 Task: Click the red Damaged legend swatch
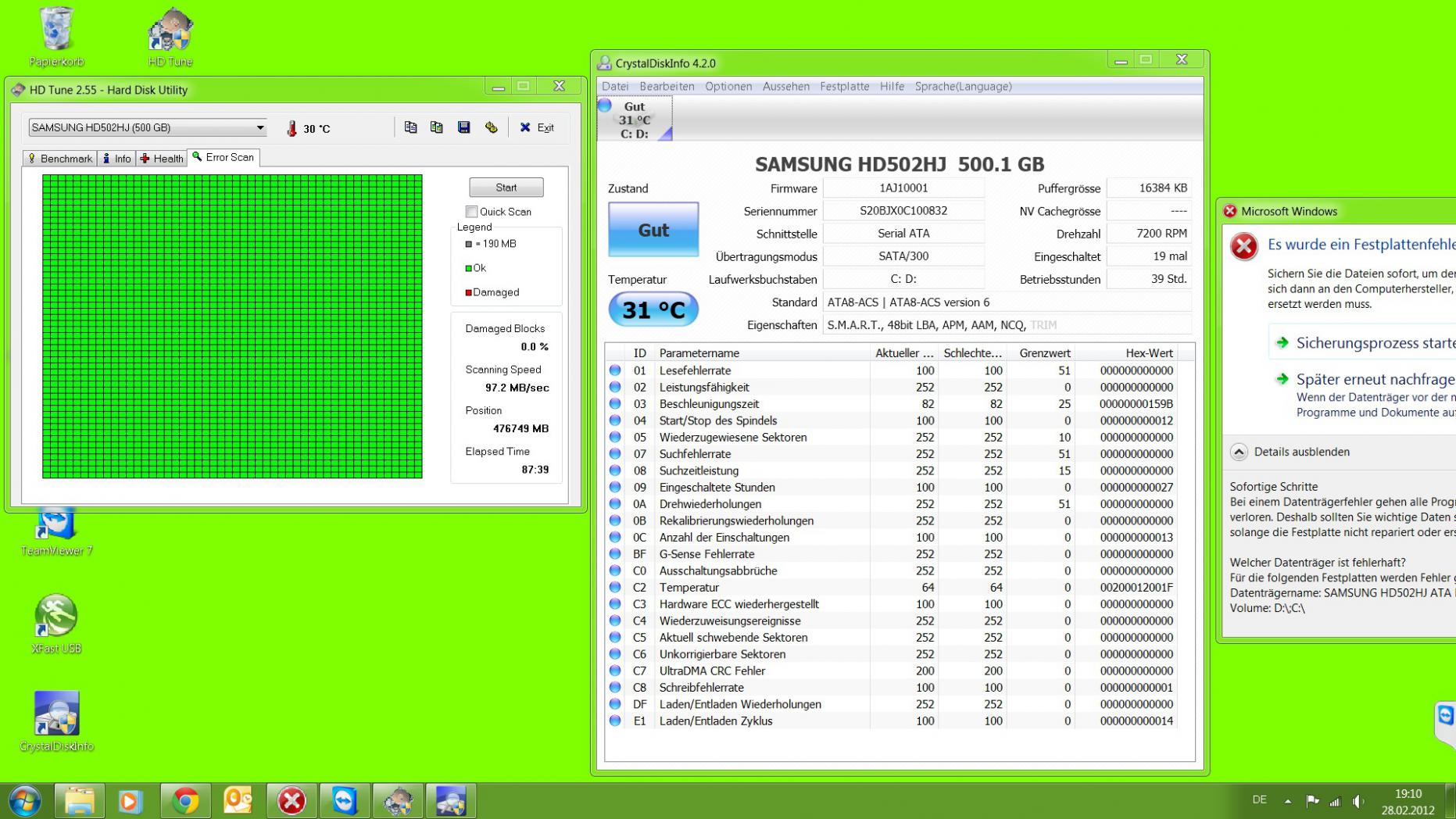click(469, 293)
